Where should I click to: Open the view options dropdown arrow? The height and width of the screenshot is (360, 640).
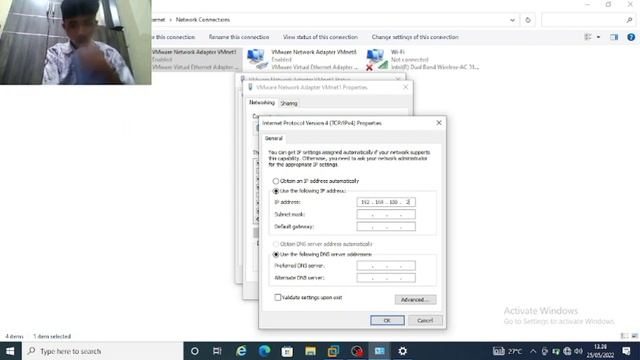click(x=598, y=37)
